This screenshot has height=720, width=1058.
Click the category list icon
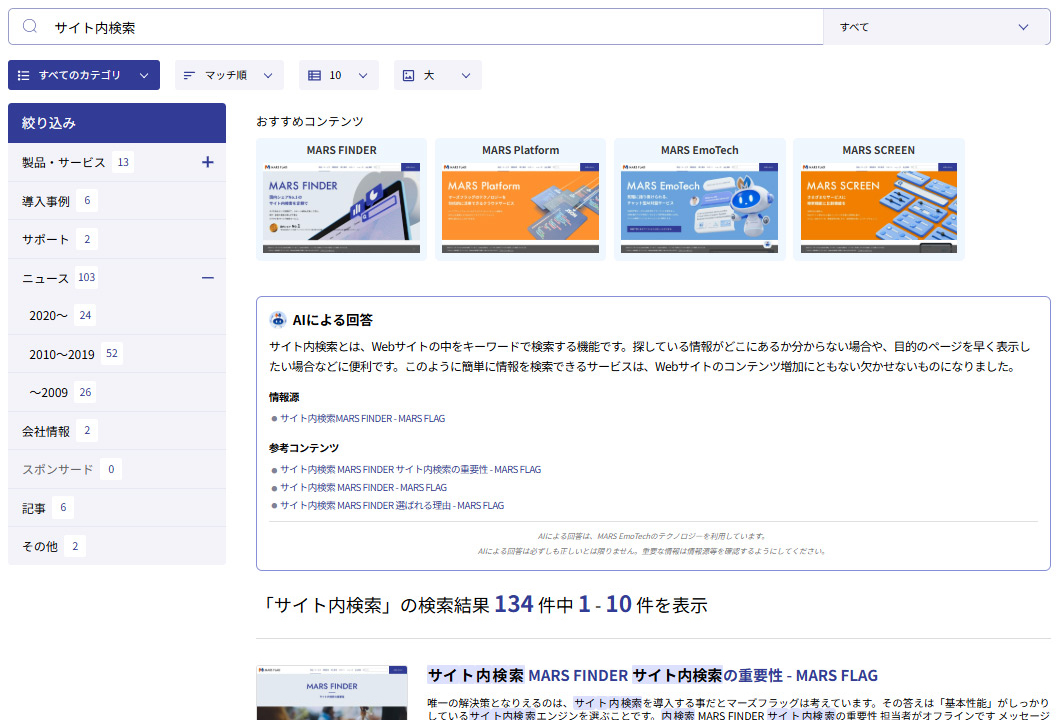[24, 76]
